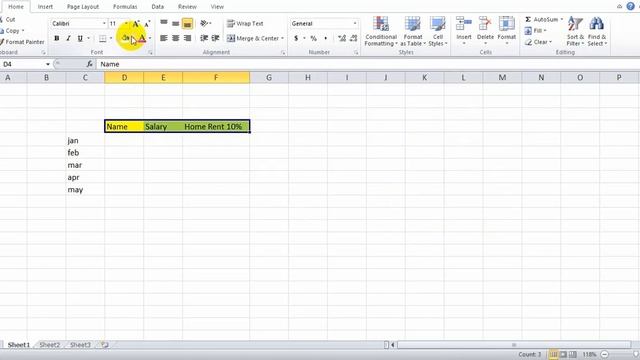Click the Borders icon
The image size is (640, 360).
point(102,38)
